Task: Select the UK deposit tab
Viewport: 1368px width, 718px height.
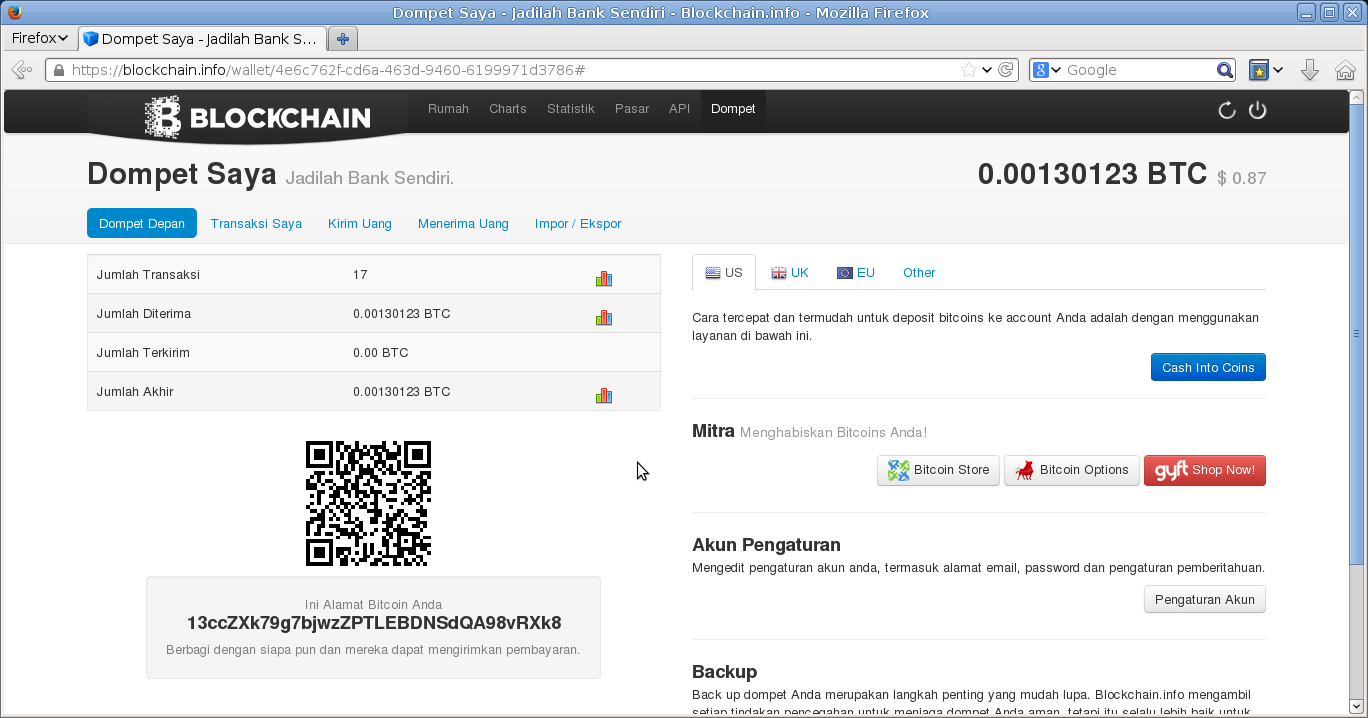Action: tap(790, 273)
